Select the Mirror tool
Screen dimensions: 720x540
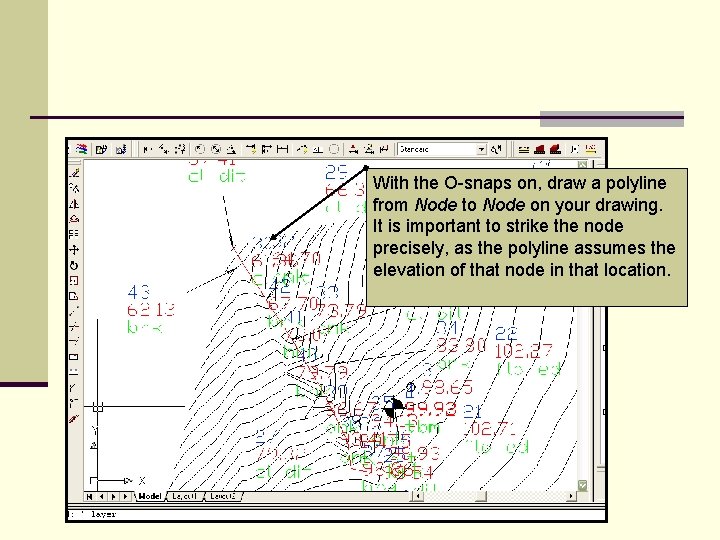pyautogui.click(x=74, y=203)
